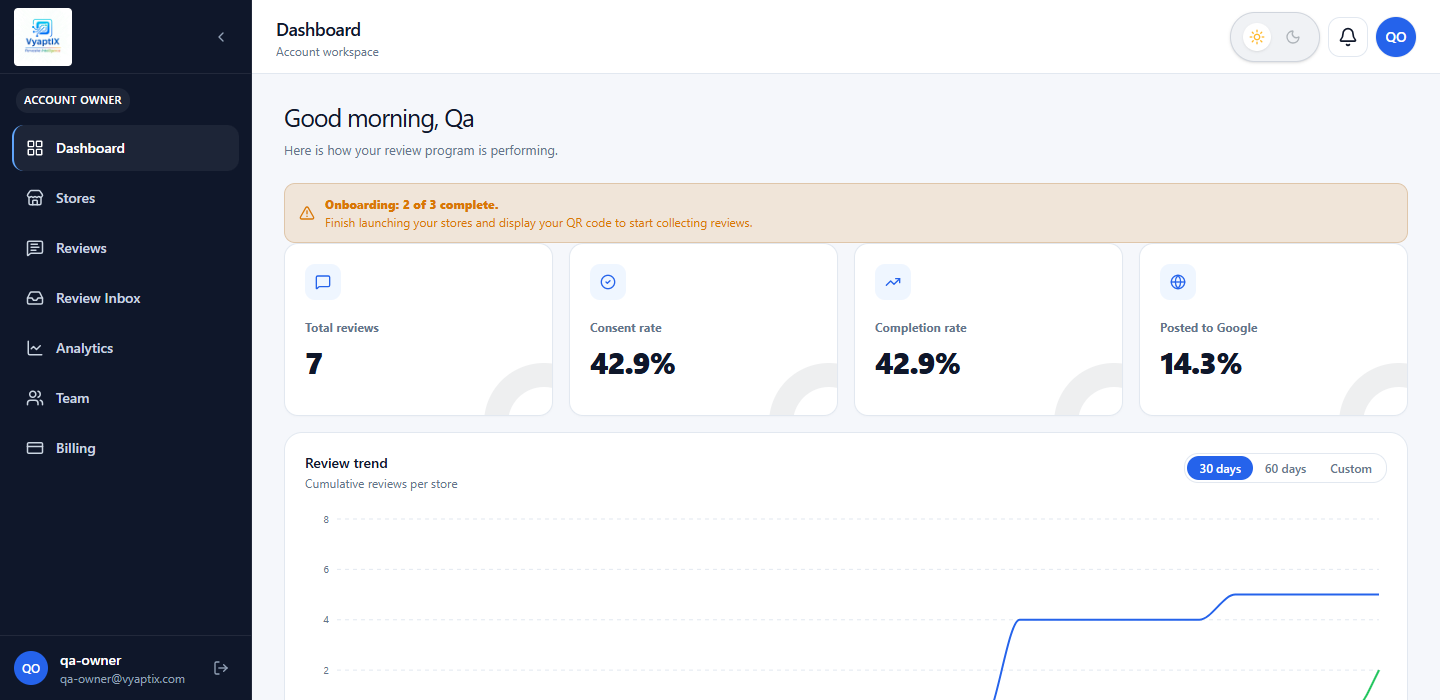Image resolution: width=1440 pixels, height=700 pixels.
Task: Click the Team people icon
Action: click(35, 398)
